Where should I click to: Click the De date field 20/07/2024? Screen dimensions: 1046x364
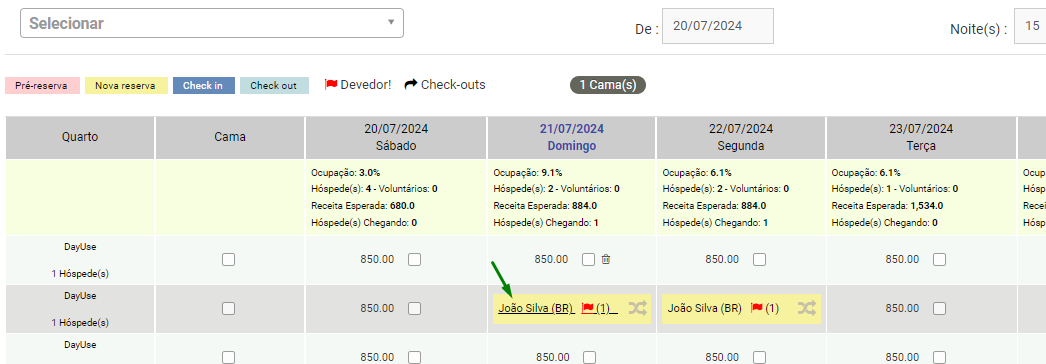tap(718, 26)
